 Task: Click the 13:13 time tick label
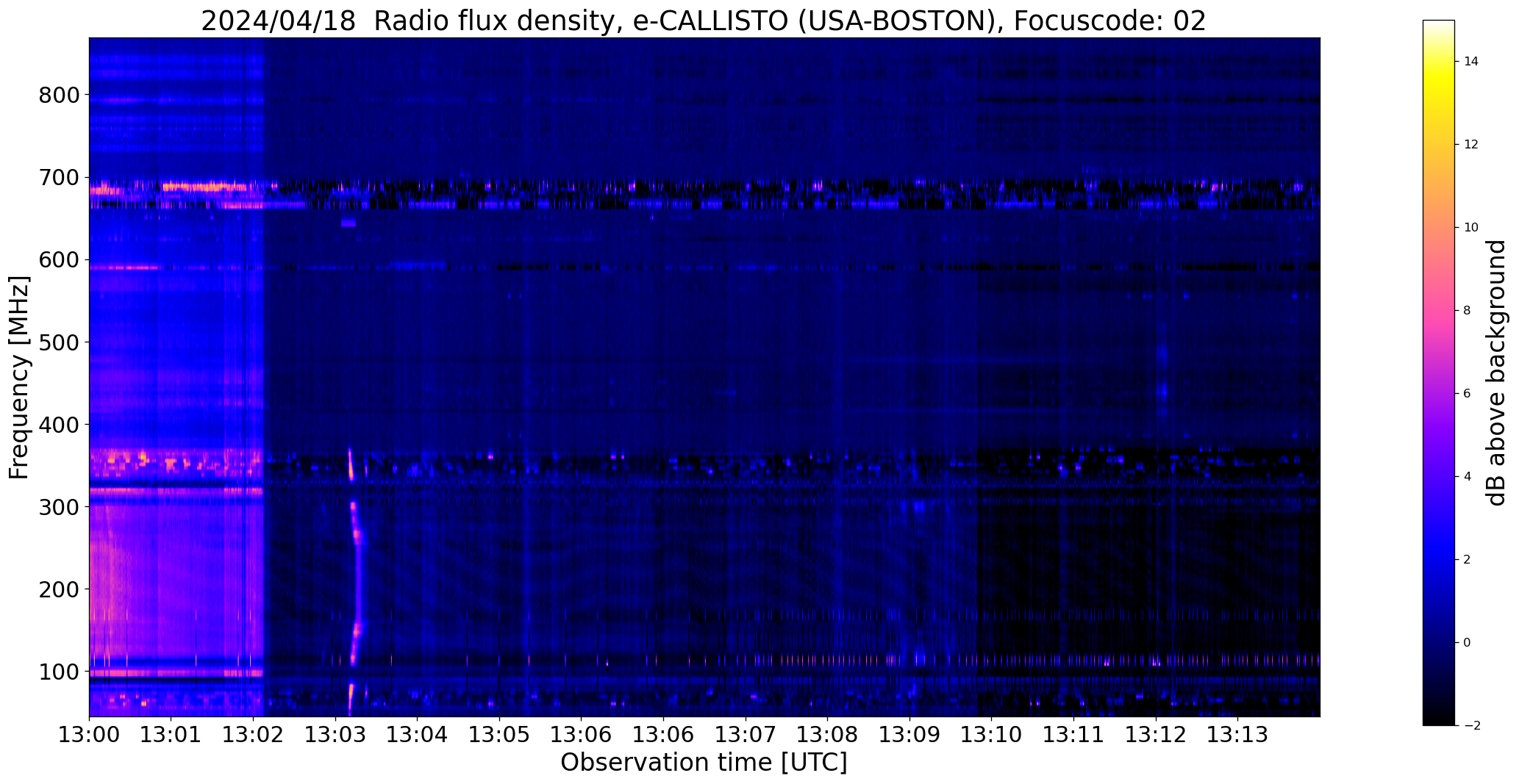[1237, 734]
